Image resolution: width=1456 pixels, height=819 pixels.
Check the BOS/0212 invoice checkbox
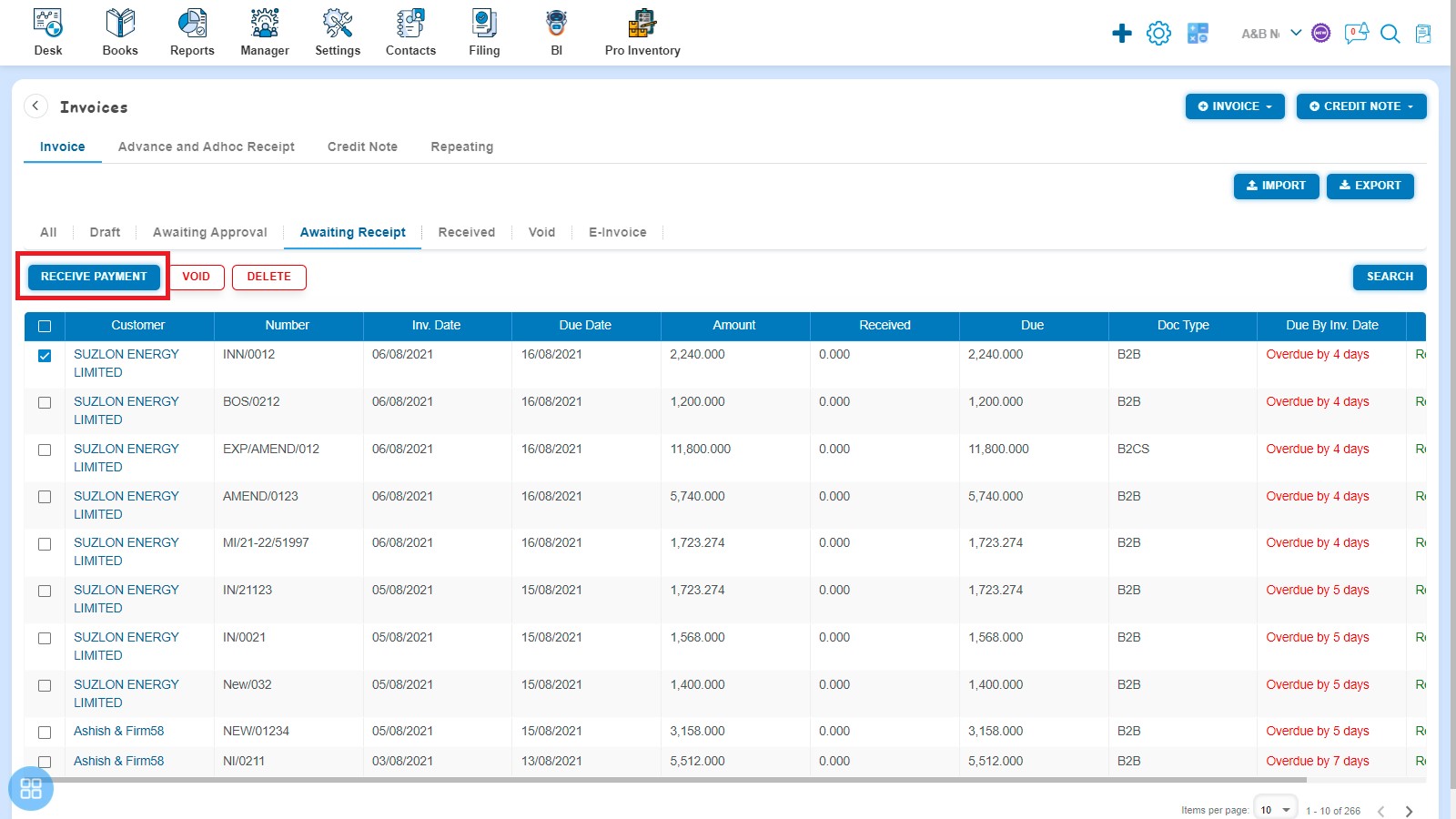click(x=45, y=402)
